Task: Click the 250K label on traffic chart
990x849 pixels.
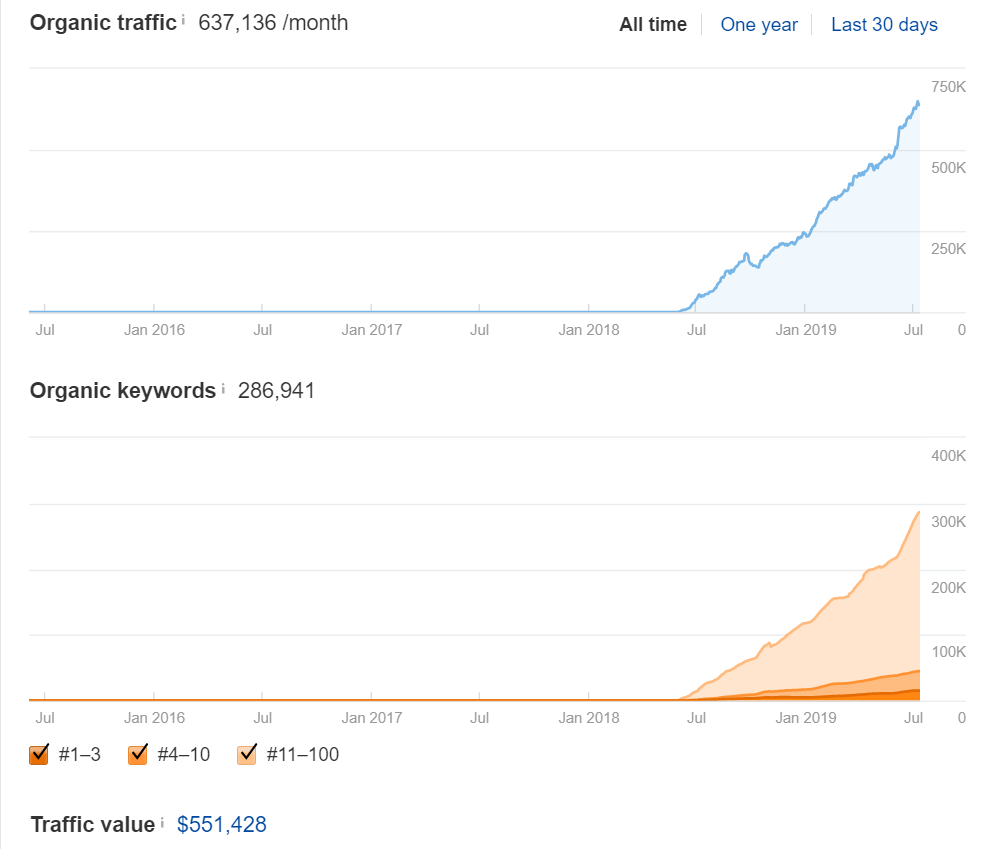Action: point(948,249)
